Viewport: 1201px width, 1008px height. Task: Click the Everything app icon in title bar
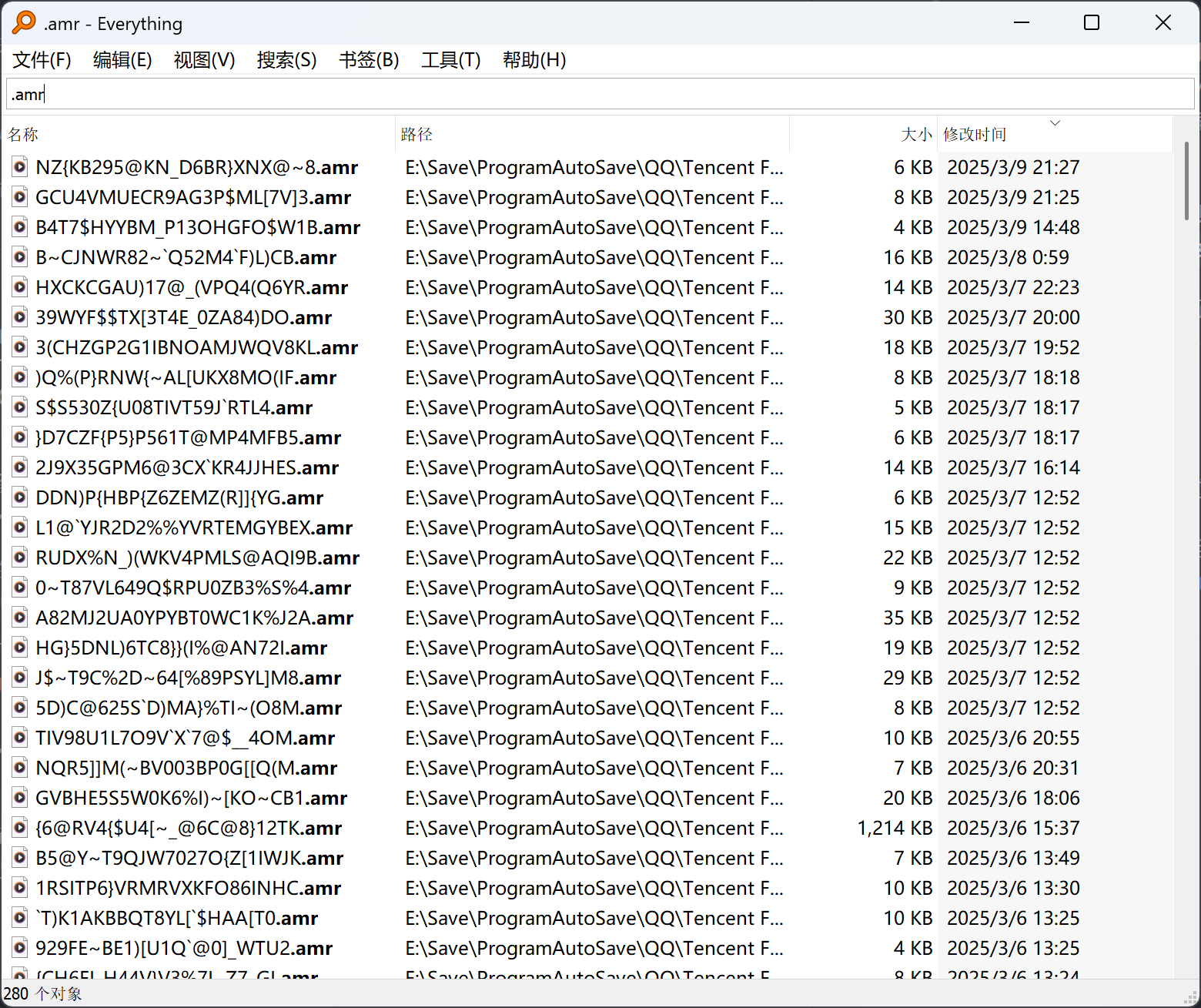pyautogui.click(x=24, y=23)
